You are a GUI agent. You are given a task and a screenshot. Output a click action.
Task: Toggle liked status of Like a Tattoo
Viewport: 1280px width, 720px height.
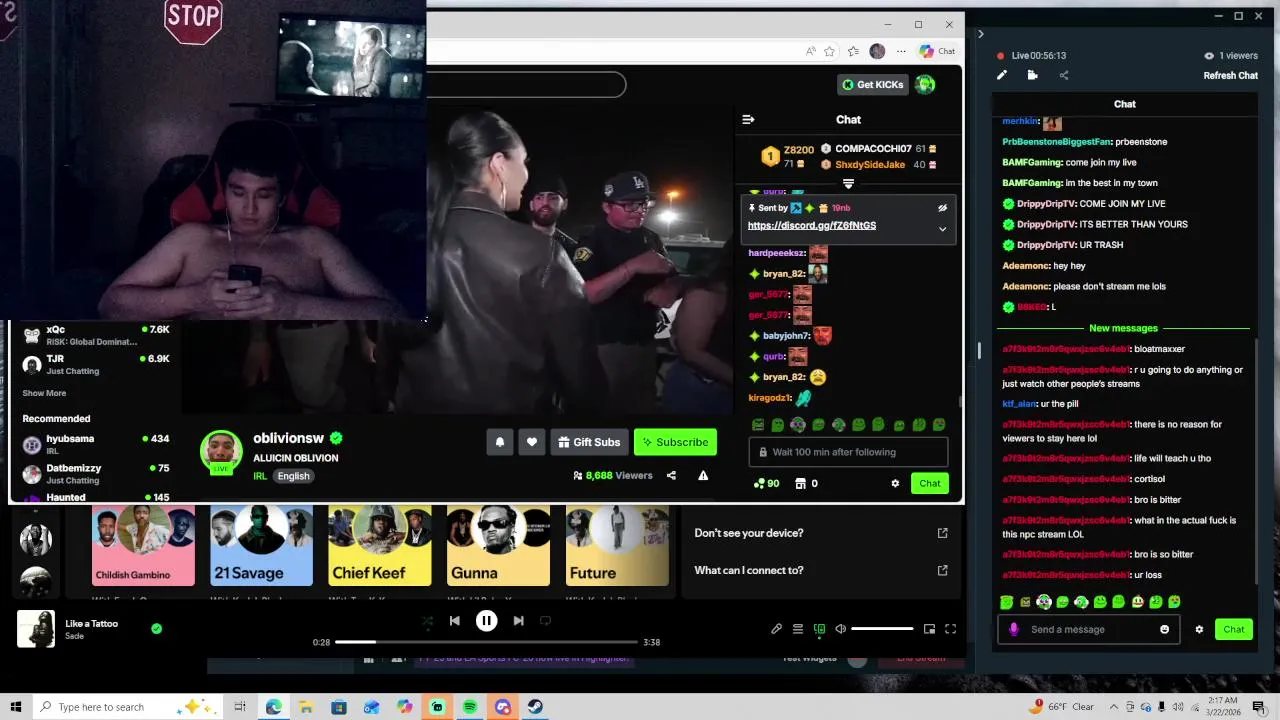[x=156, y=628]
